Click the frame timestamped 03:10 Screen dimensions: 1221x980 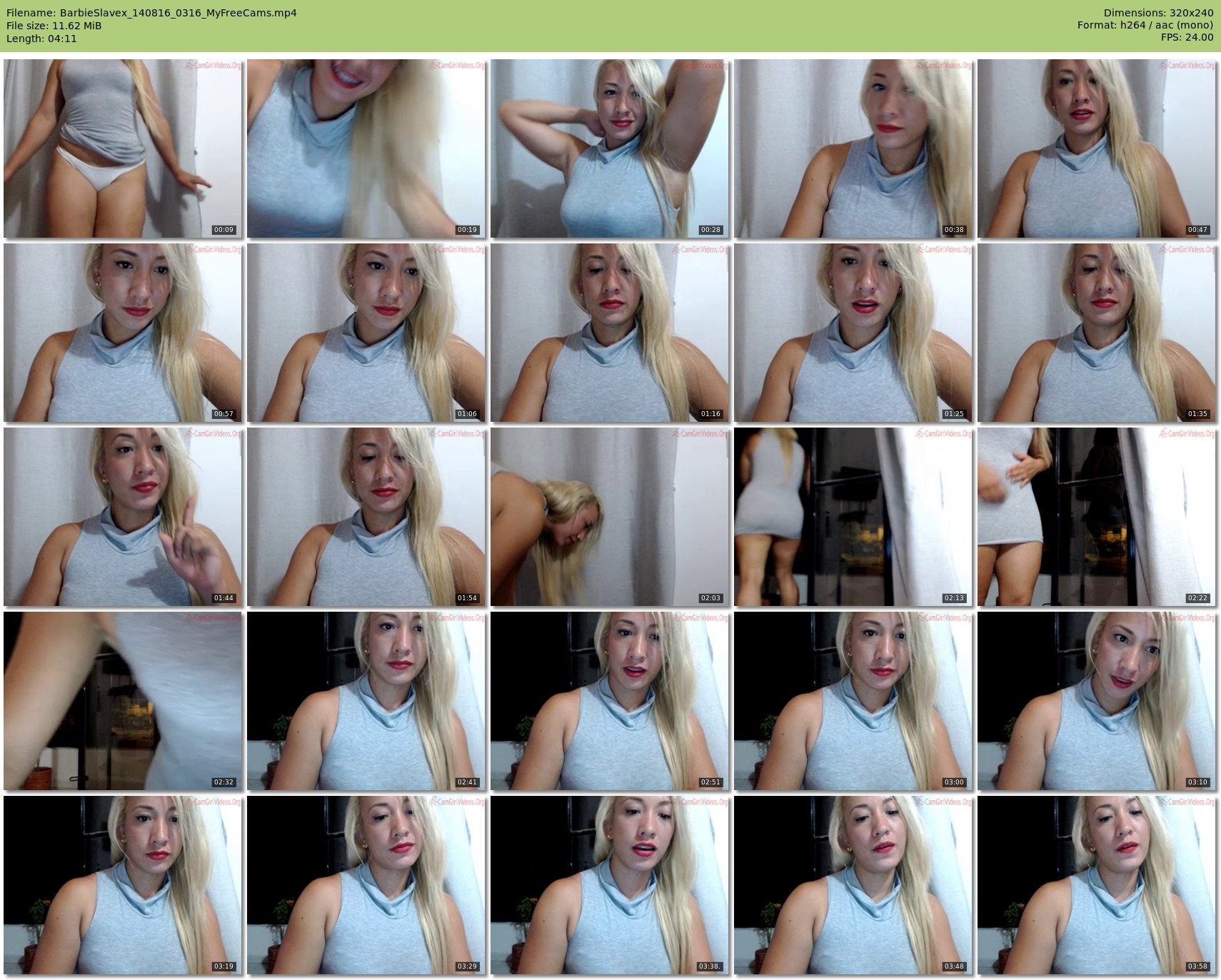click(x=1096, y=700)
